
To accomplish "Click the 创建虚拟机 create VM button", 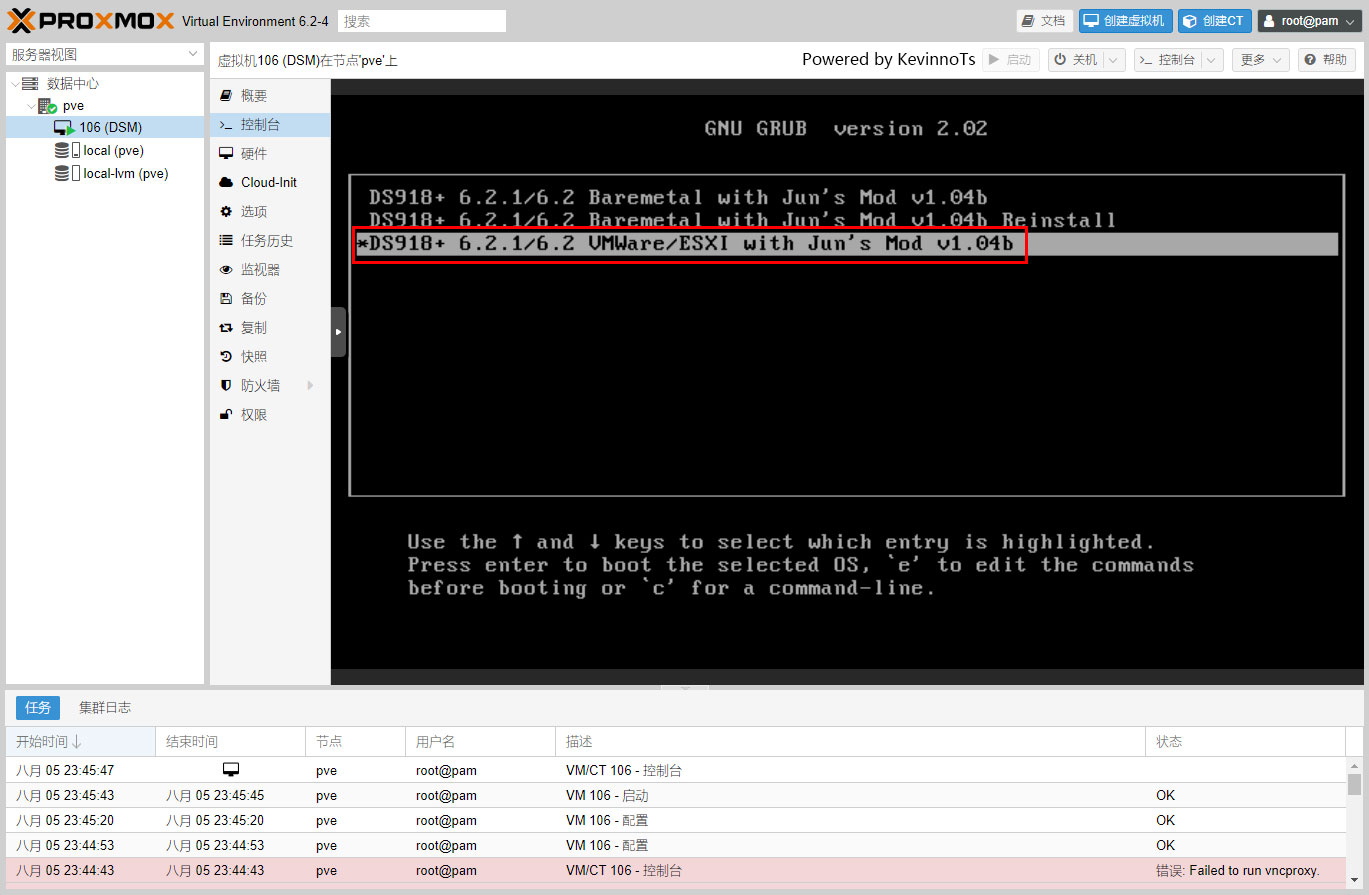I will [1125, 21].
